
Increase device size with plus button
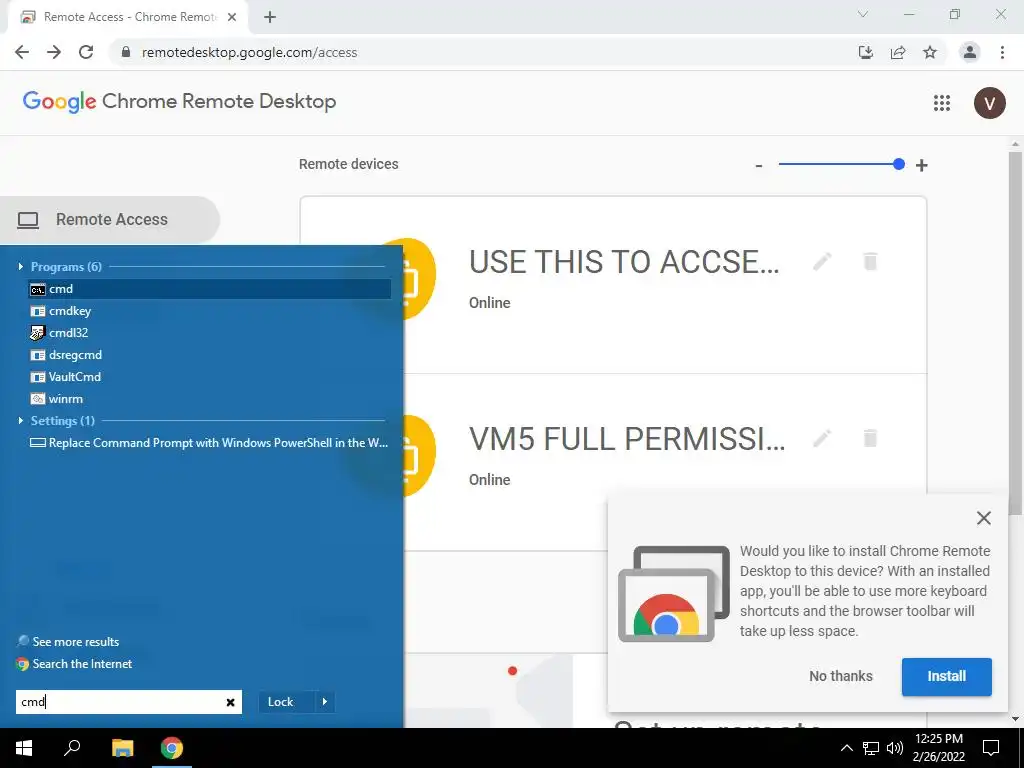tap(921, 165)
